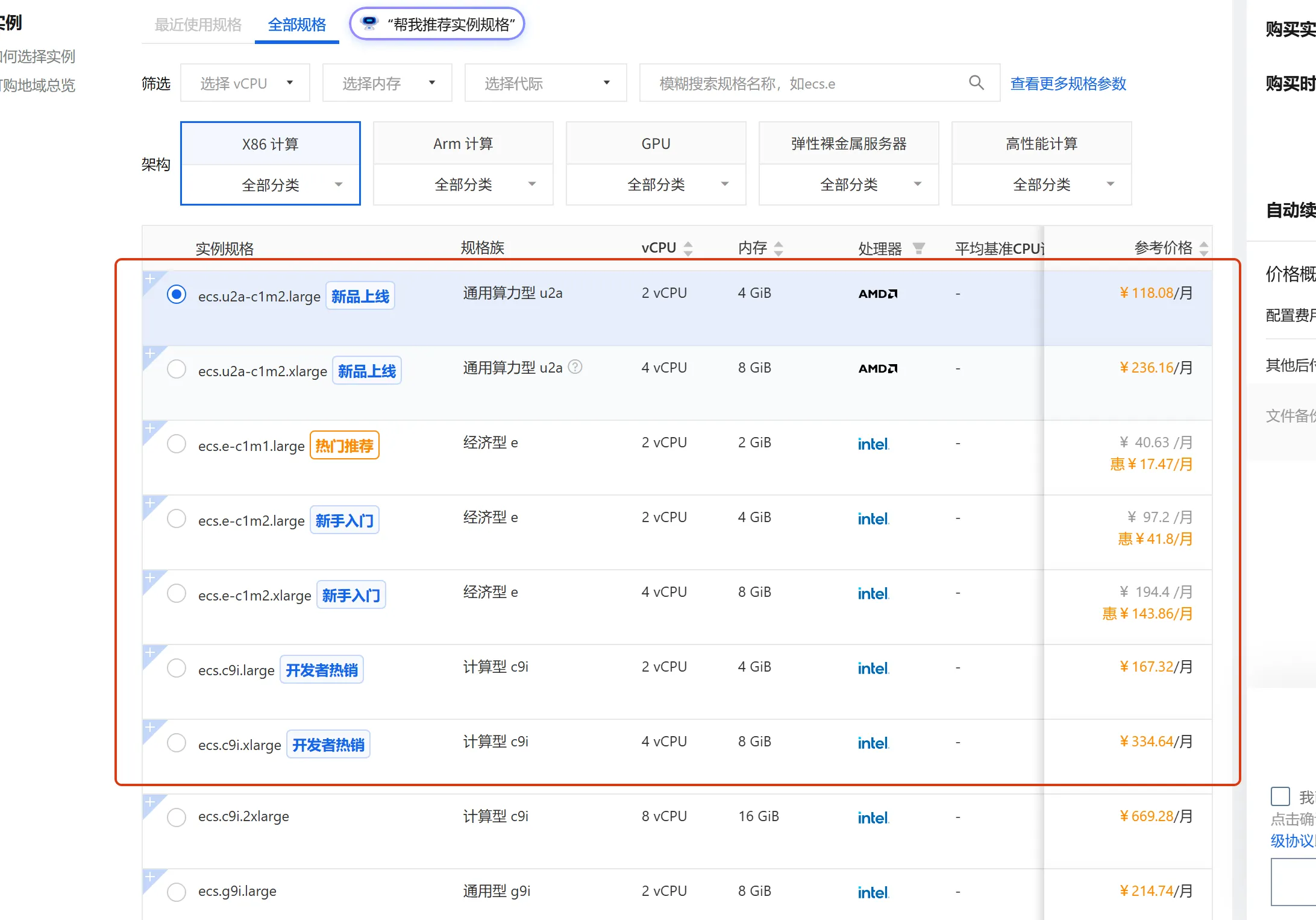Sort by 内存 column arrows
This screenshot has width=1316, height=920.
[x=779, y=248]
